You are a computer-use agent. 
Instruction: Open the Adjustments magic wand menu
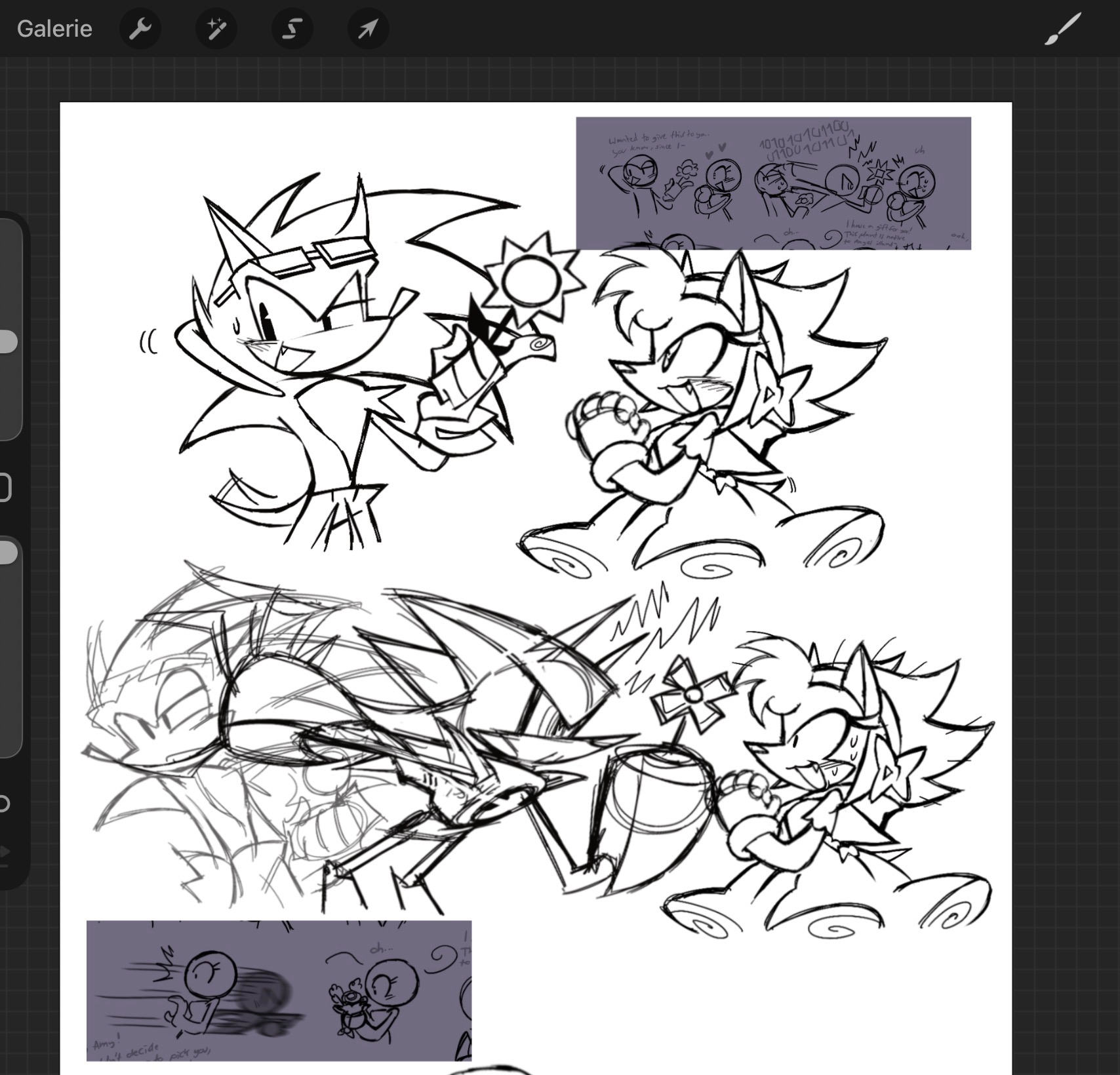pyautogui.click(x=216, y=29)
